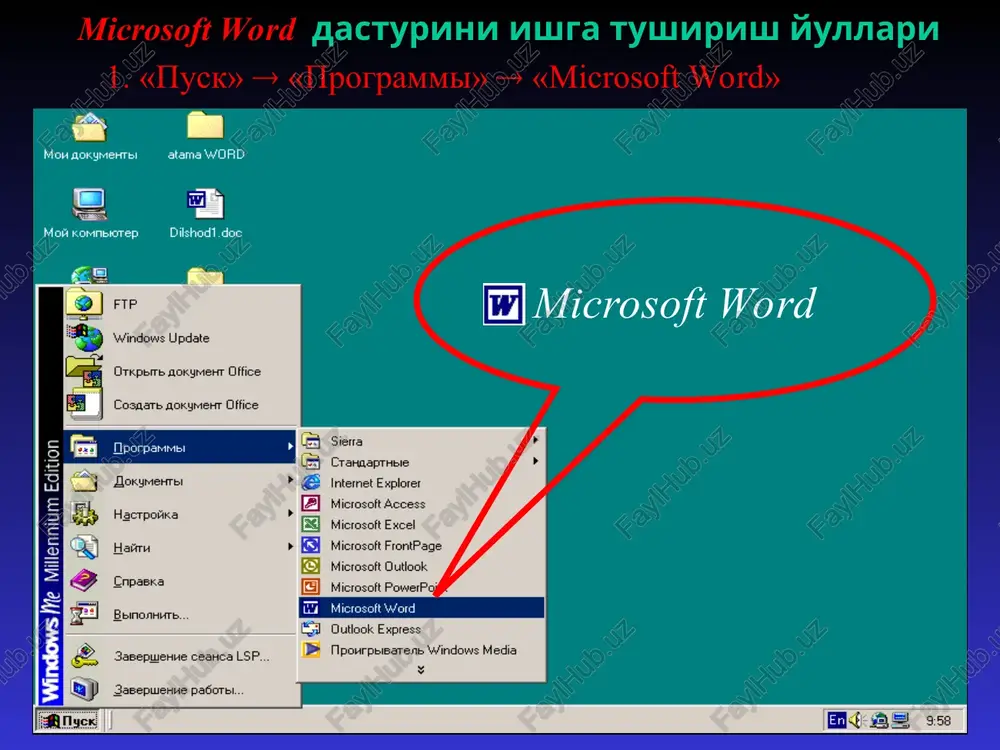
Task: Expand the Стандартные submenu arrow
Action: [536, 461]
